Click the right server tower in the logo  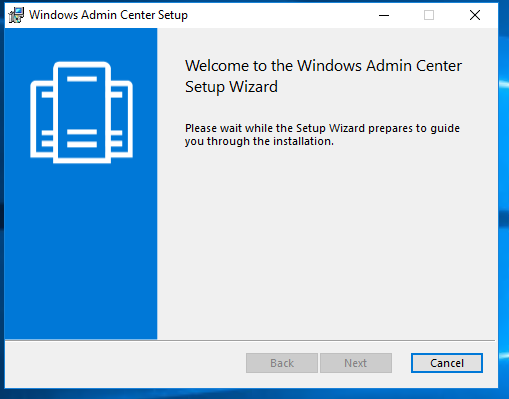[x=122, y=119]
